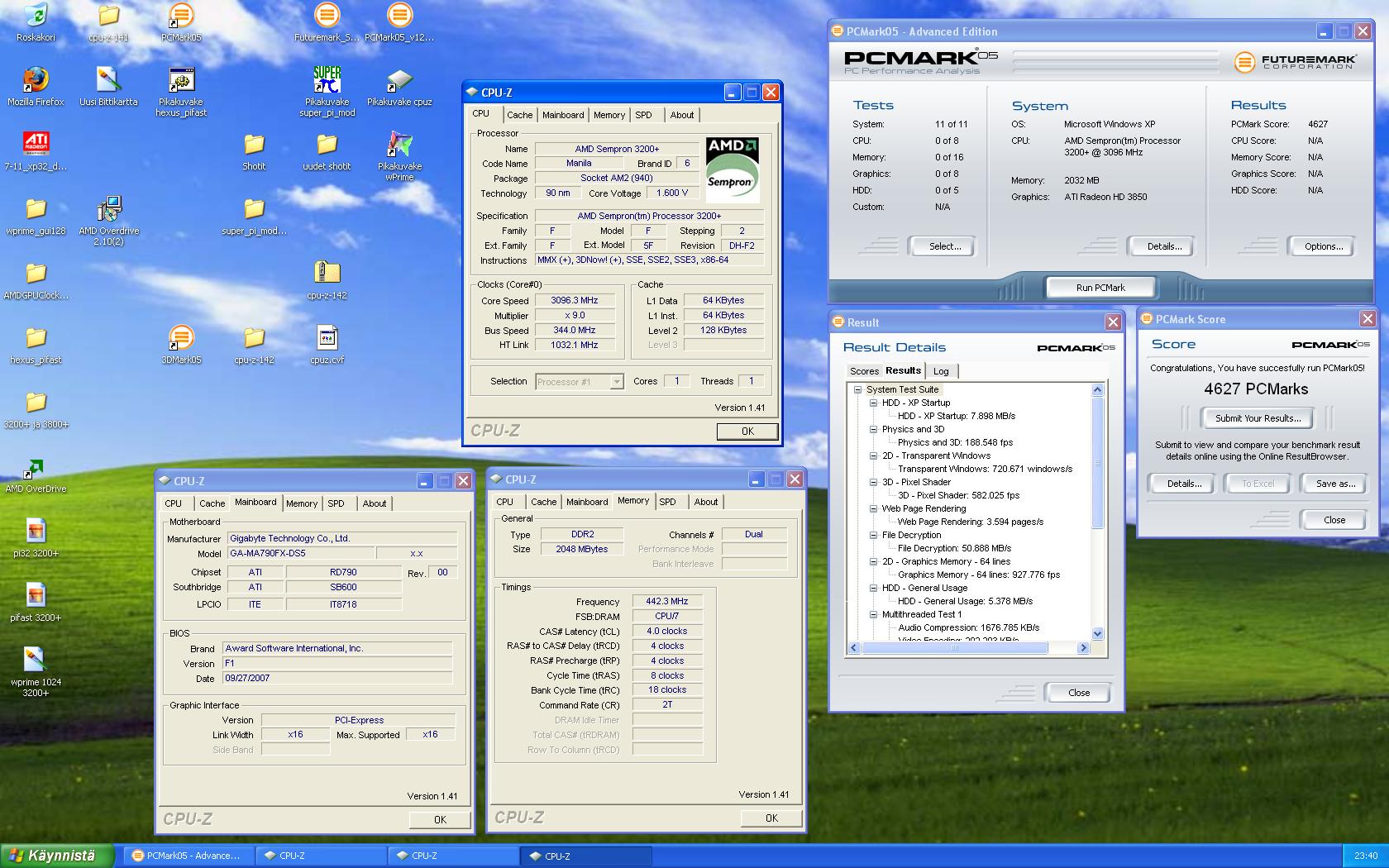The height and width of the screenshot is (868, 1389).
Task: Launch Pikakuvake wPrime shortcut
Action: (x=399, y=145)
